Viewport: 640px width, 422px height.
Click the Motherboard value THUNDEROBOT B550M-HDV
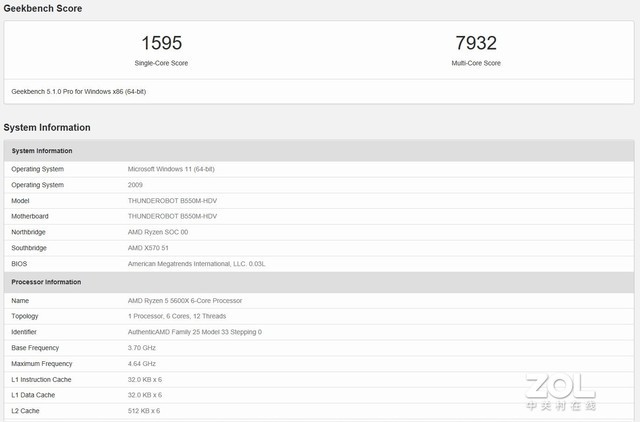coord(172,216)
